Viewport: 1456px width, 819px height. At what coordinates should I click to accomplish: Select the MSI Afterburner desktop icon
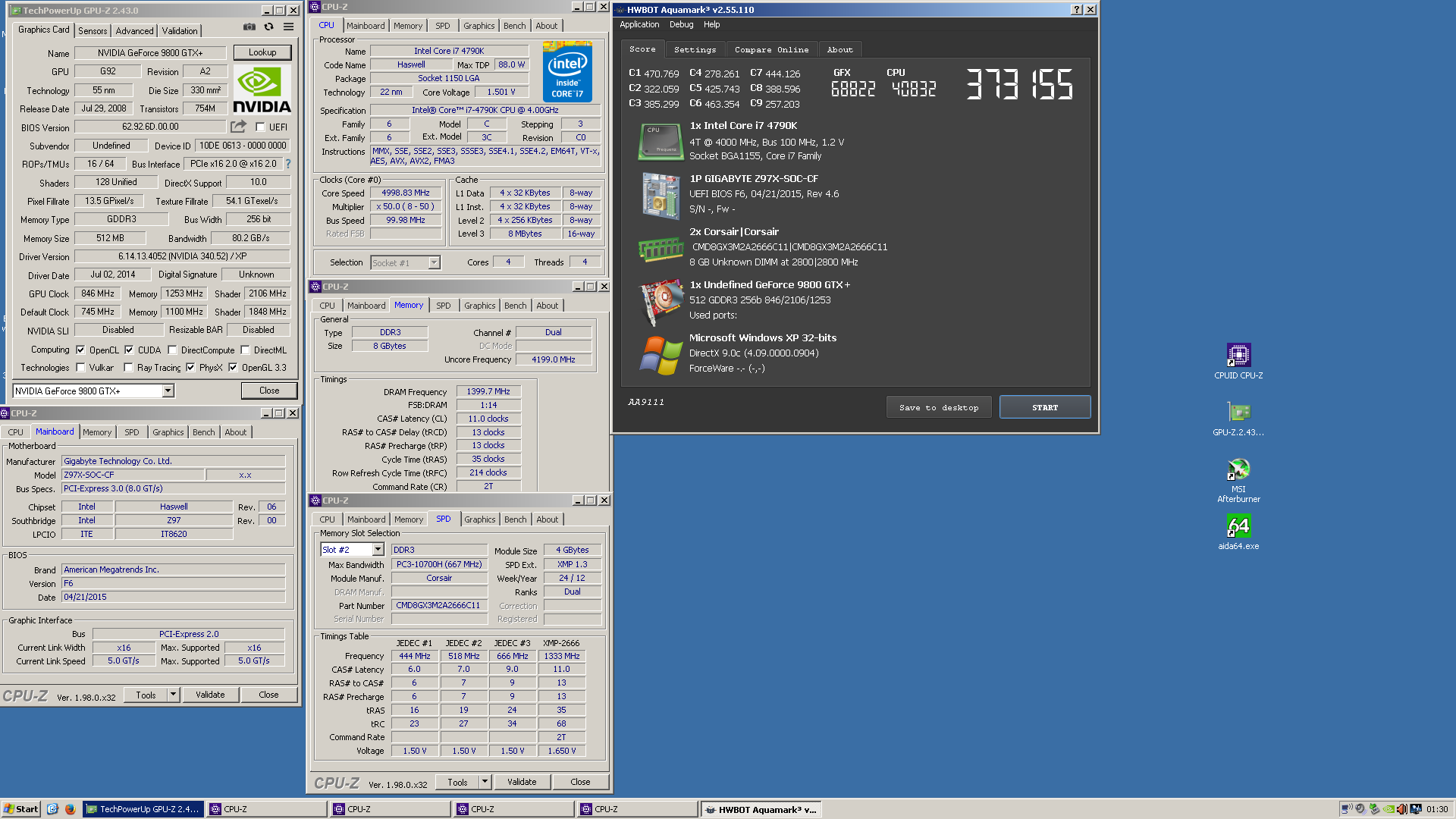click(1238, 481)
